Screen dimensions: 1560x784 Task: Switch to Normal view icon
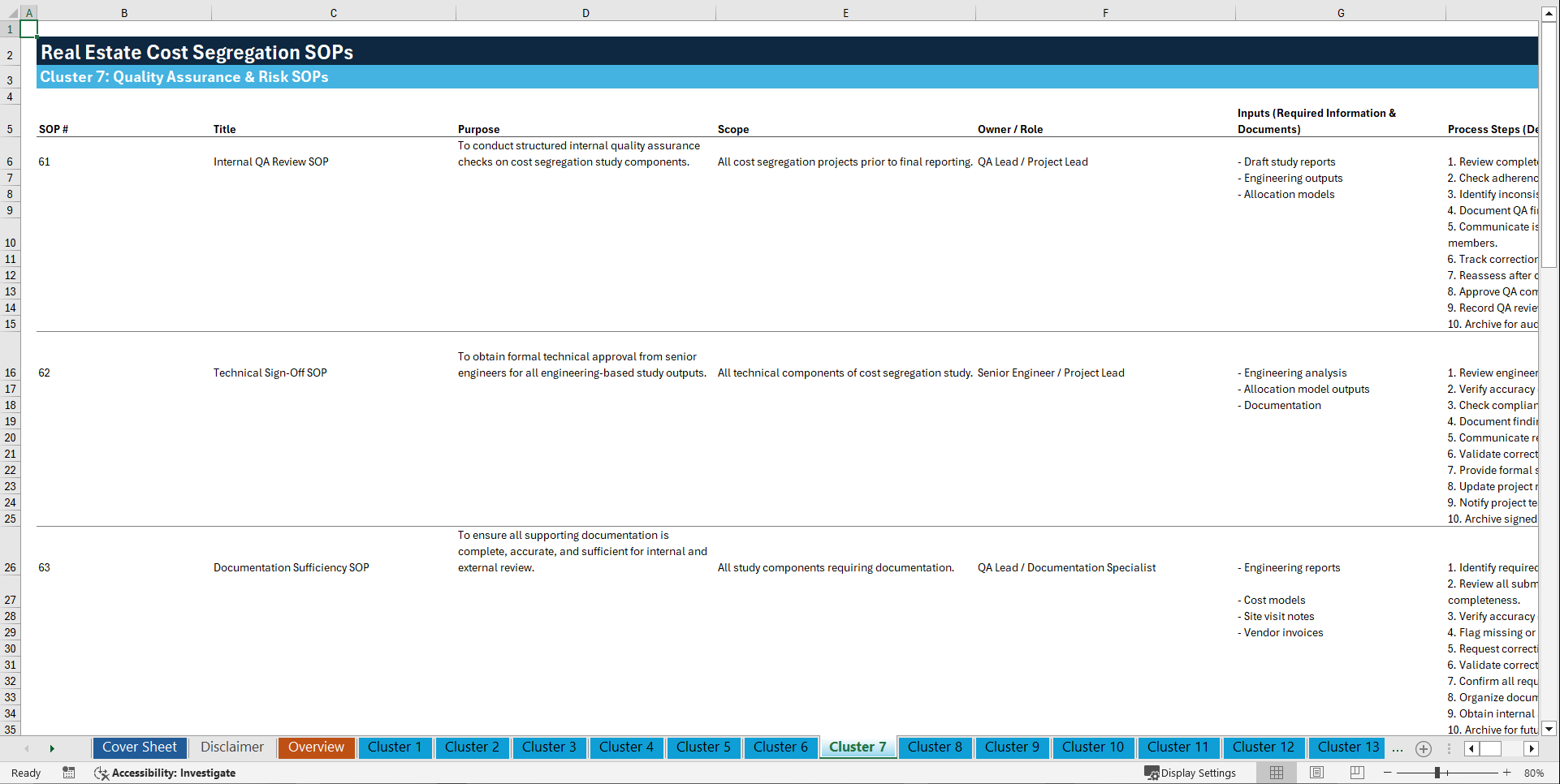(x=1276, y=773)
